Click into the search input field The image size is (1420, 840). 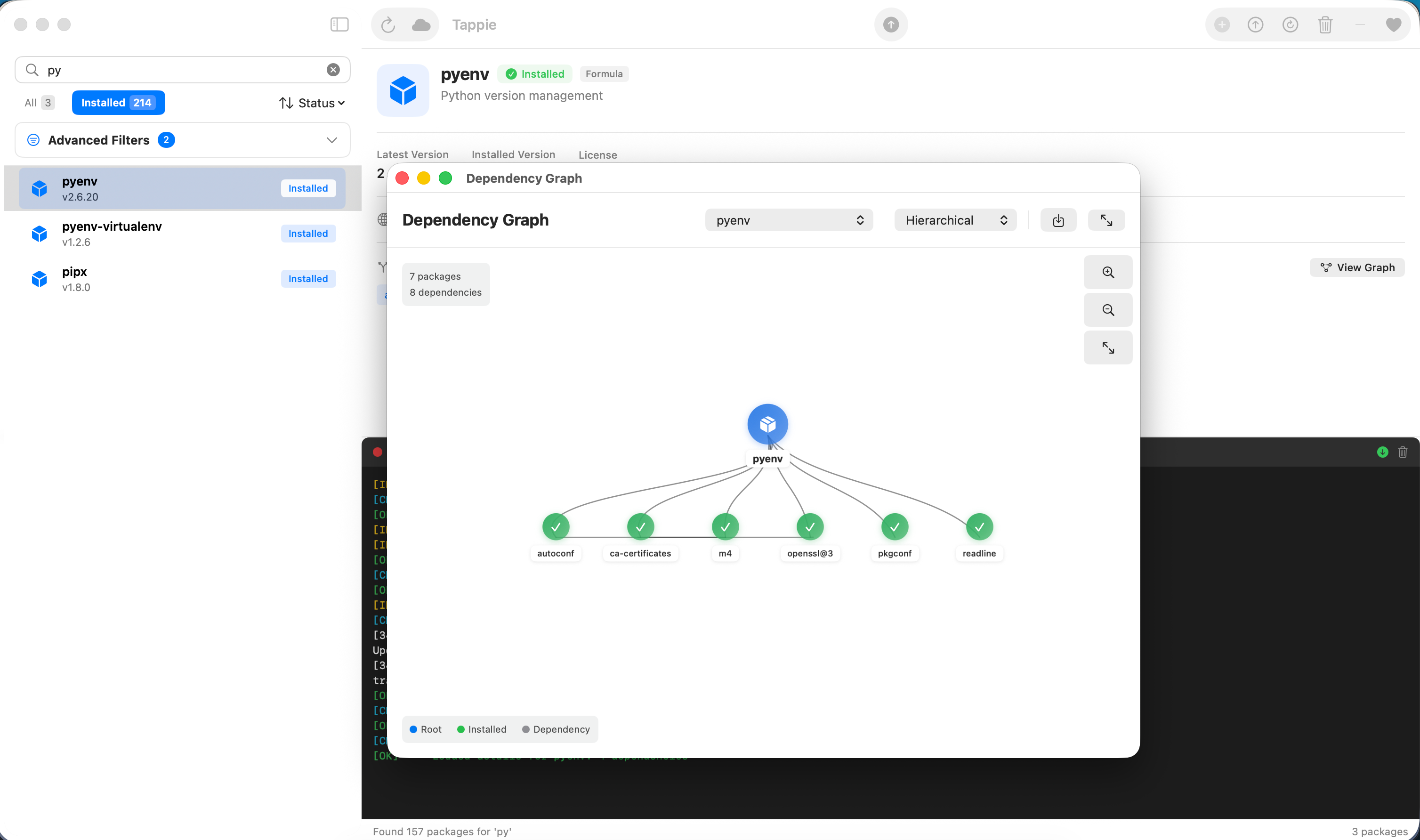coord(181,70)
